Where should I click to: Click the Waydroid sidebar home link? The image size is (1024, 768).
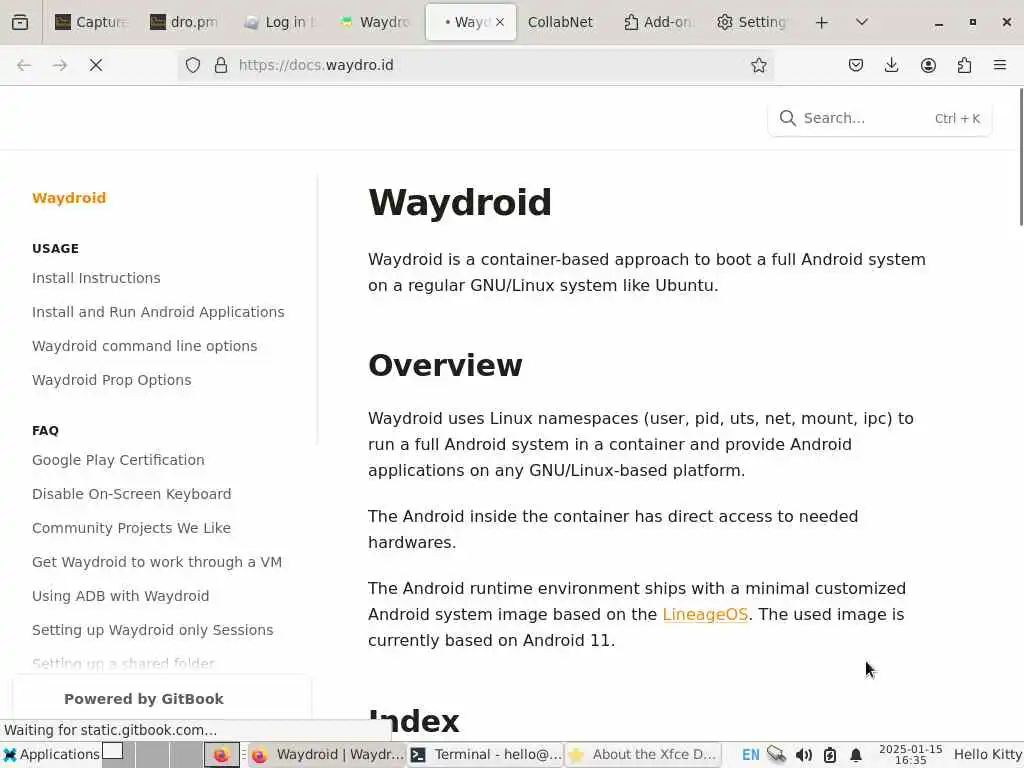pyautogui.click(x=69, y=198)
